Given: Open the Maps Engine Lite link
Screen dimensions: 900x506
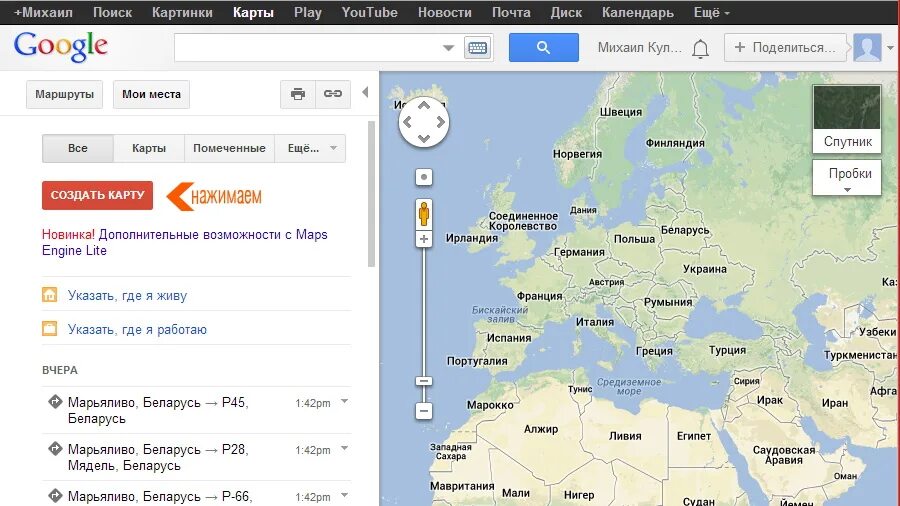Looking at the screenshot, I should [x=184, y=243].
